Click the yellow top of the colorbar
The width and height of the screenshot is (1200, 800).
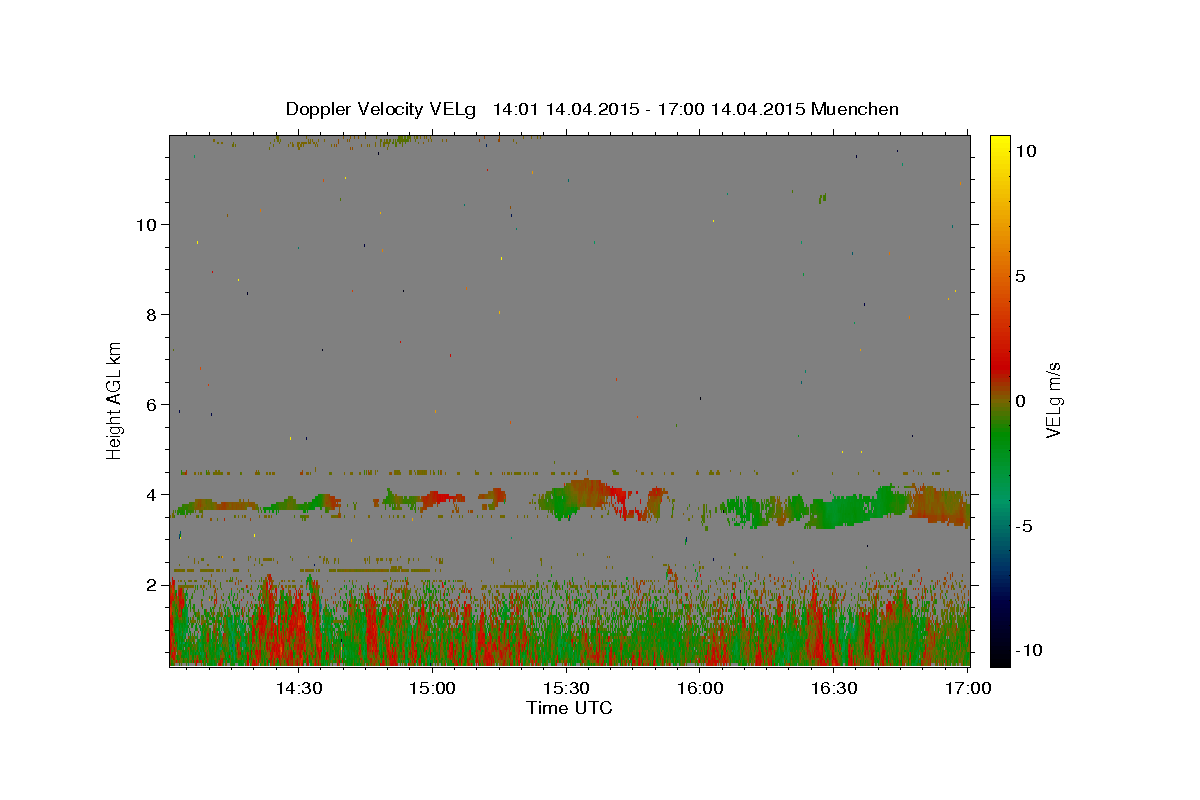(1000, 145)
